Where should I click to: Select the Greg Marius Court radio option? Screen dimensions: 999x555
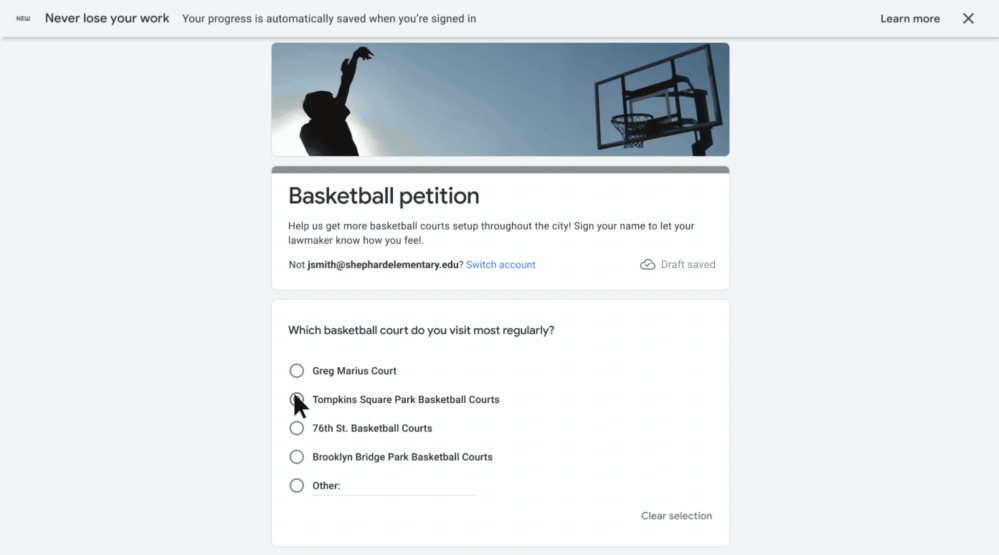pyautogui.click(x=296, y=371)
